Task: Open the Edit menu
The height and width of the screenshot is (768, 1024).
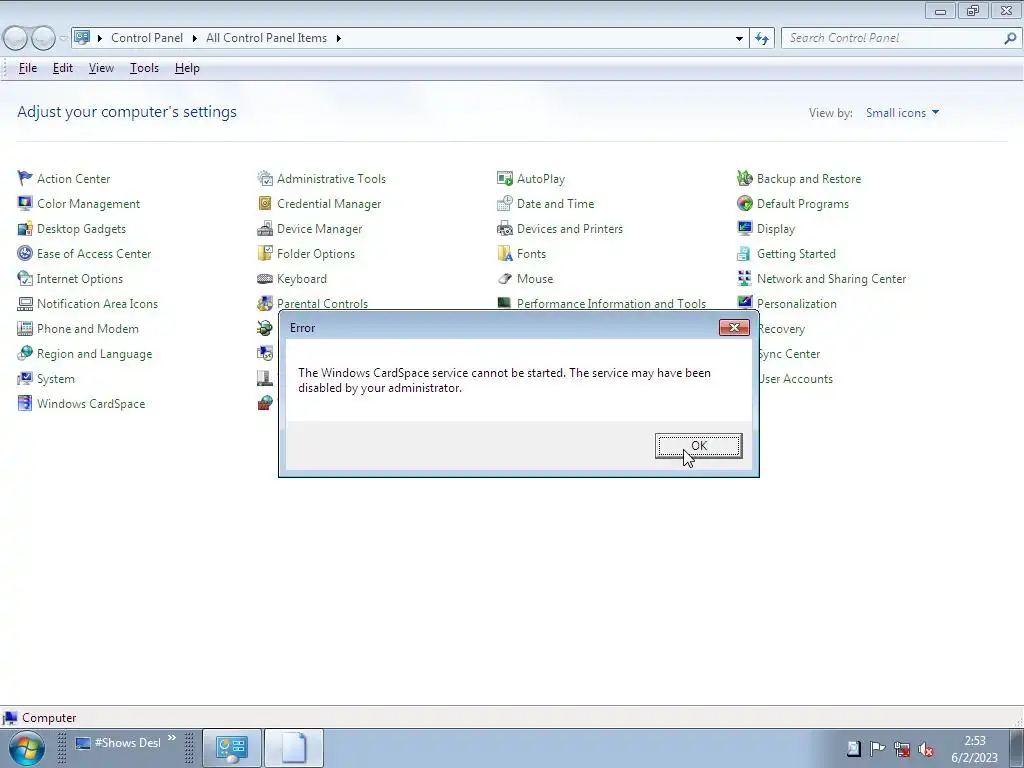Action: (x=63, y=68)
